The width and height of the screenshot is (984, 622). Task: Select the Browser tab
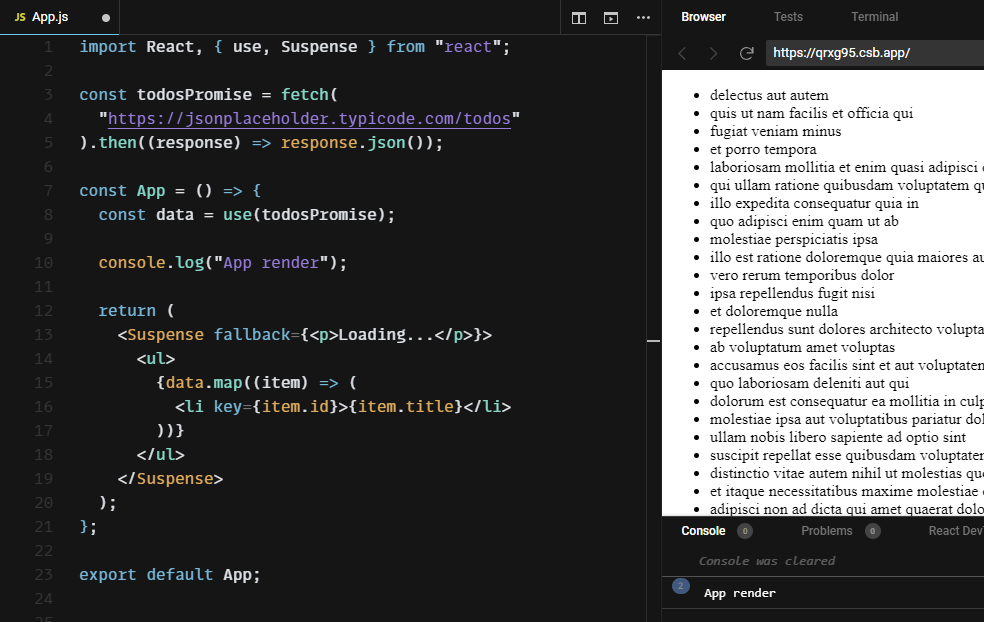pyautogui.click(x=703, y=16)
